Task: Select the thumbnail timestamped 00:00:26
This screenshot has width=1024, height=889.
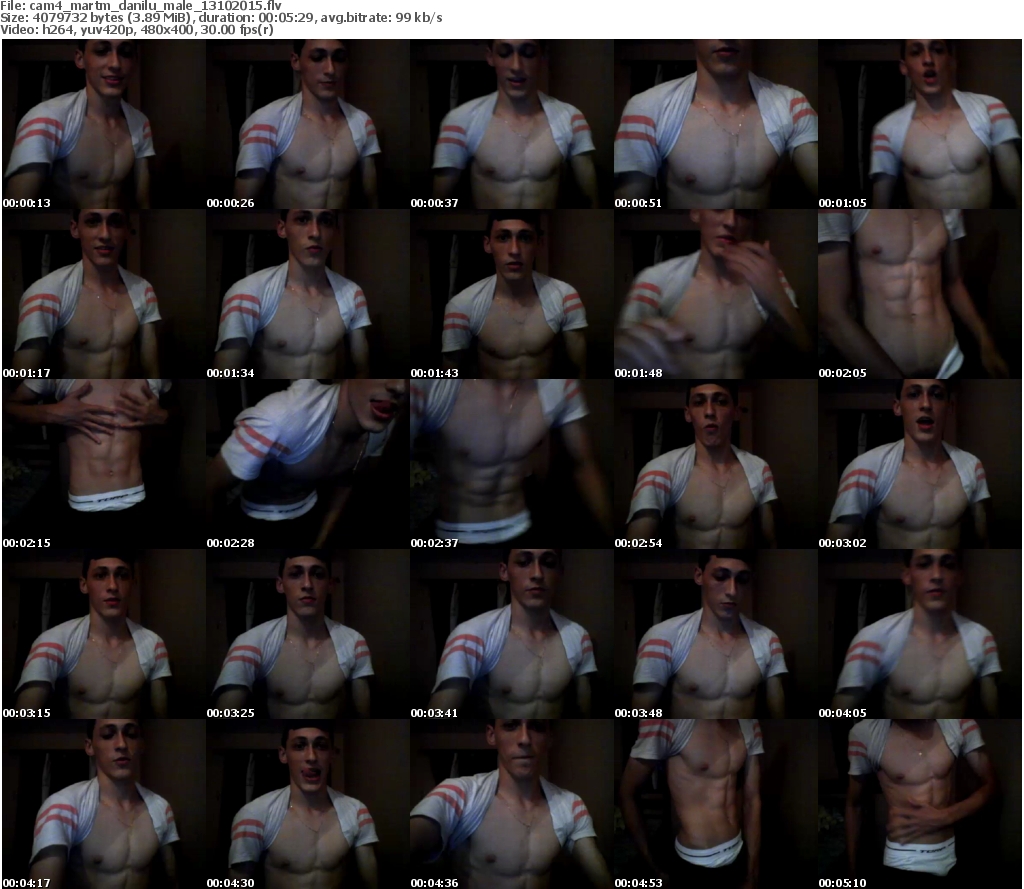Action: point(308,124)
